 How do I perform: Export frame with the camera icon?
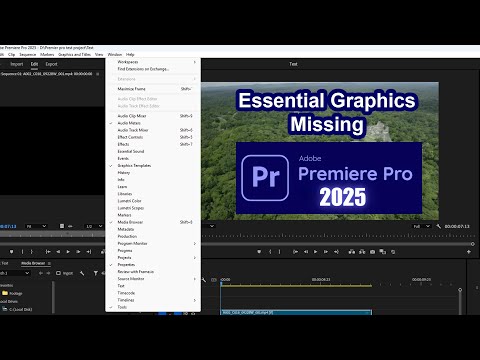tap(373, 252)
